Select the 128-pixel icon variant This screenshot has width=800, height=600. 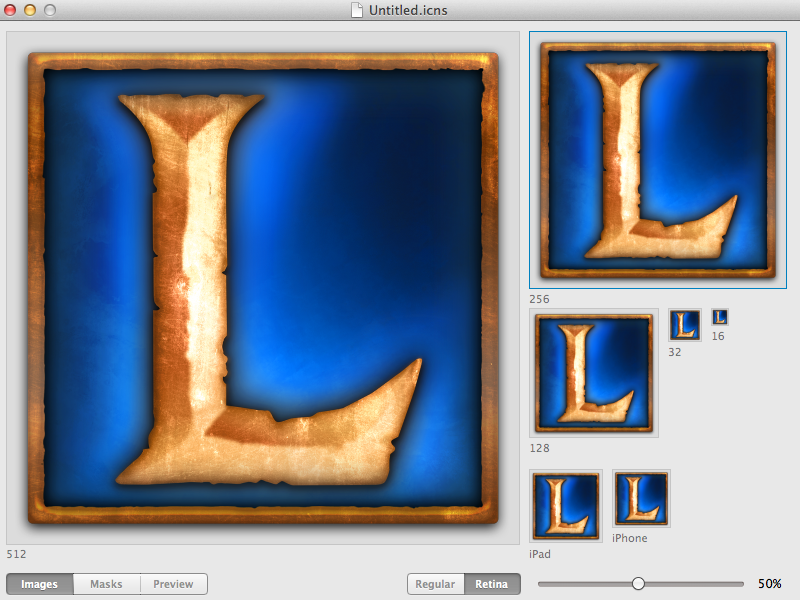point(594,375)
